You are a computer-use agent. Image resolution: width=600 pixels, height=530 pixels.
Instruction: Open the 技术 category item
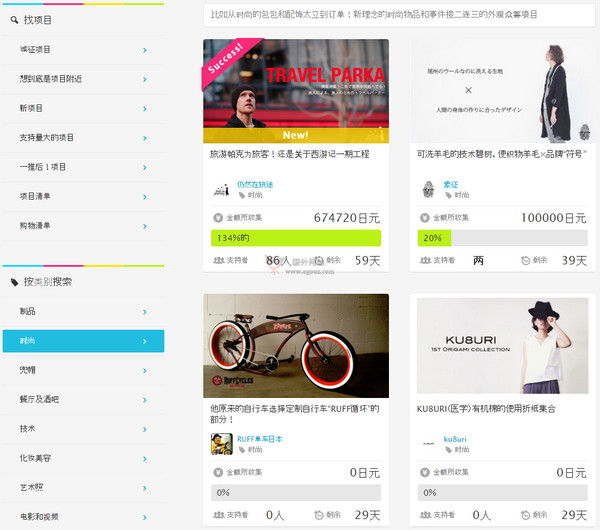pos(83,429)
